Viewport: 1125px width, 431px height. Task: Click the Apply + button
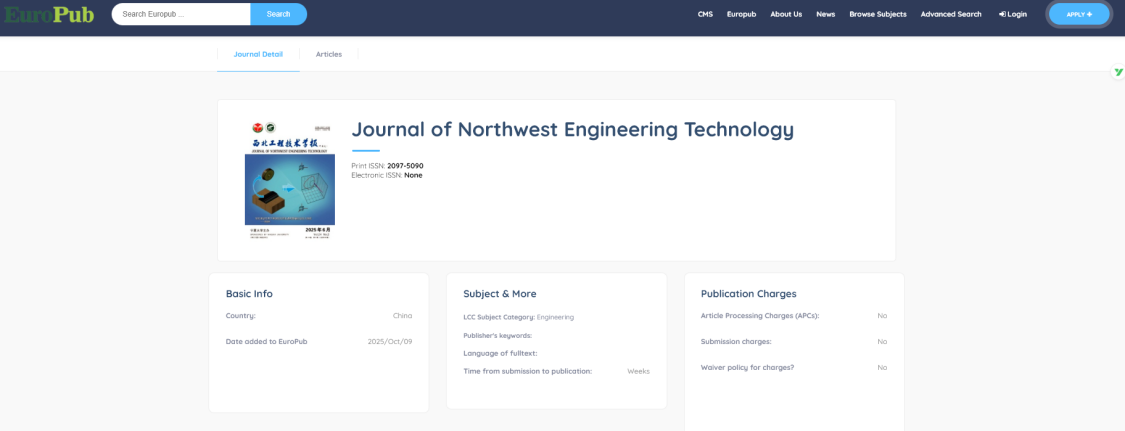pos(1079,14)
